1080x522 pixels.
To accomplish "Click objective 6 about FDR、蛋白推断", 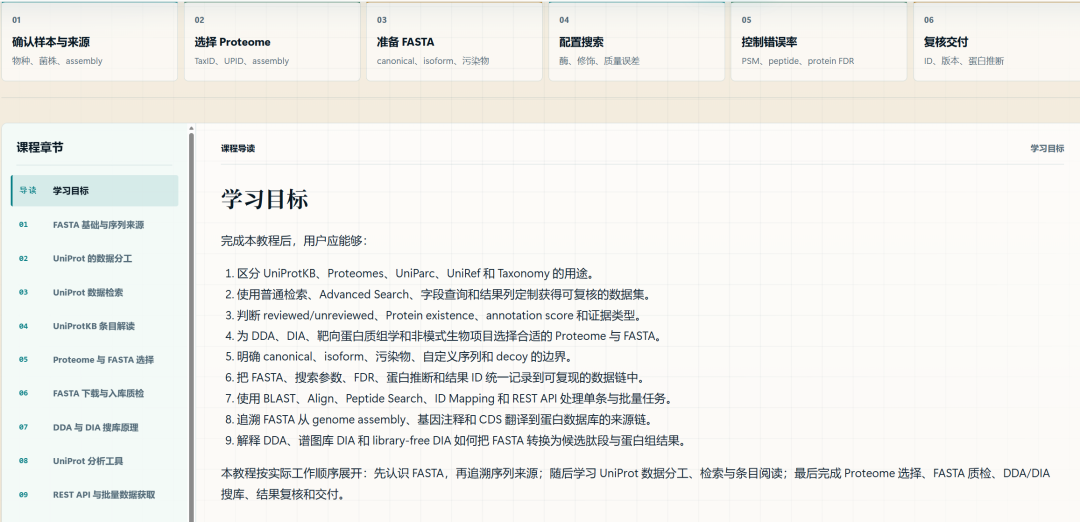I will [435, 378].
